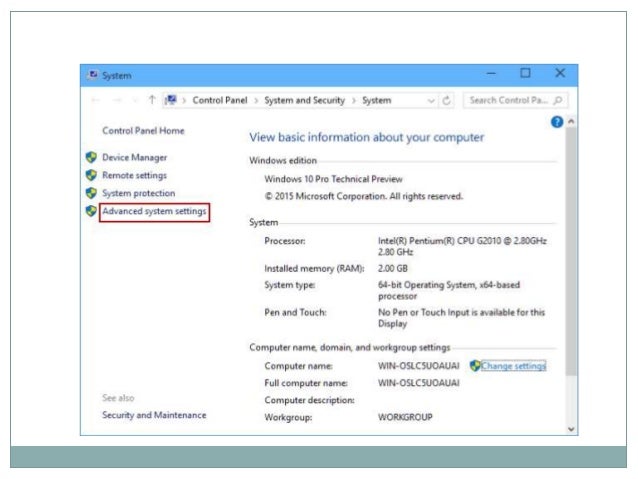
Task: Close the System window
Action: [560, 73]
